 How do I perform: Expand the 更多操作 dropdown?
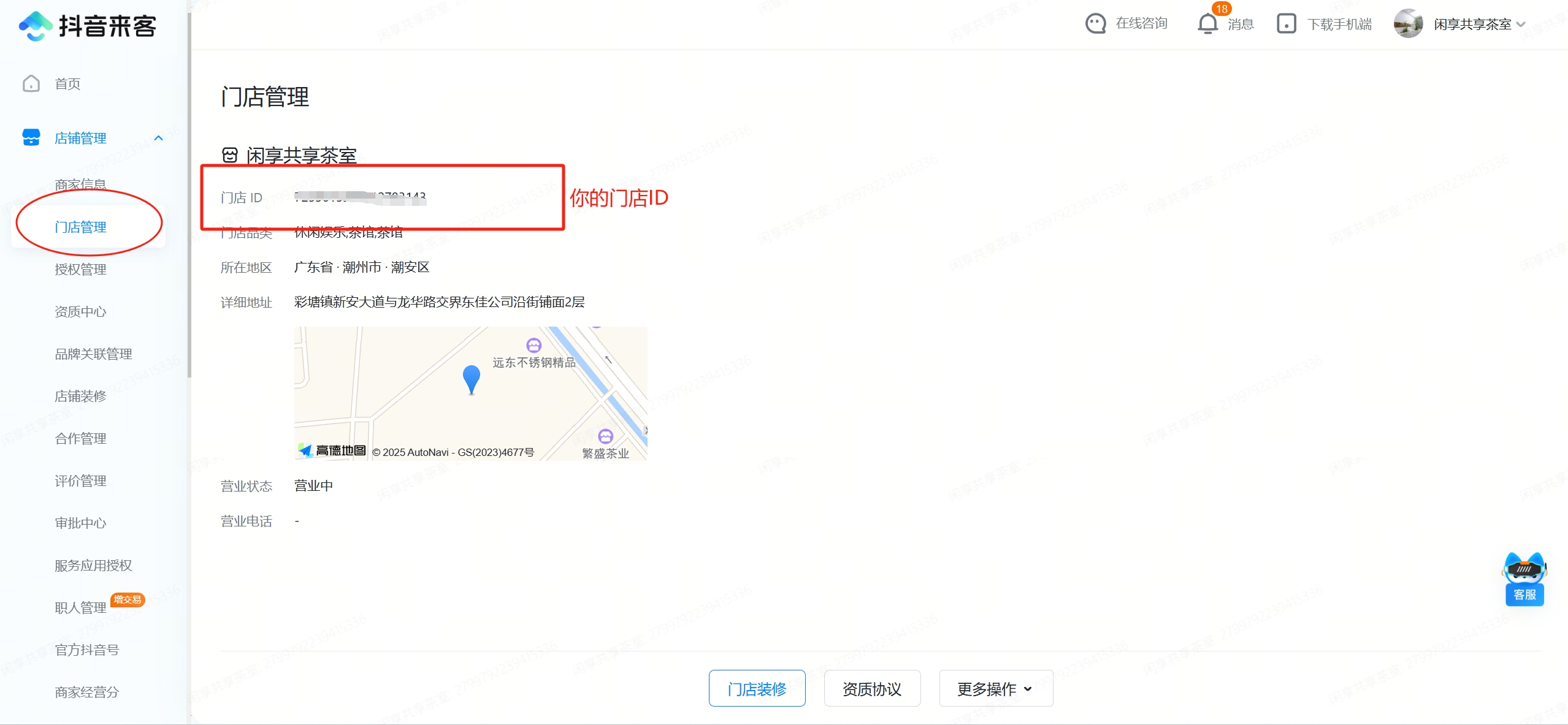[x=995, y=688]
